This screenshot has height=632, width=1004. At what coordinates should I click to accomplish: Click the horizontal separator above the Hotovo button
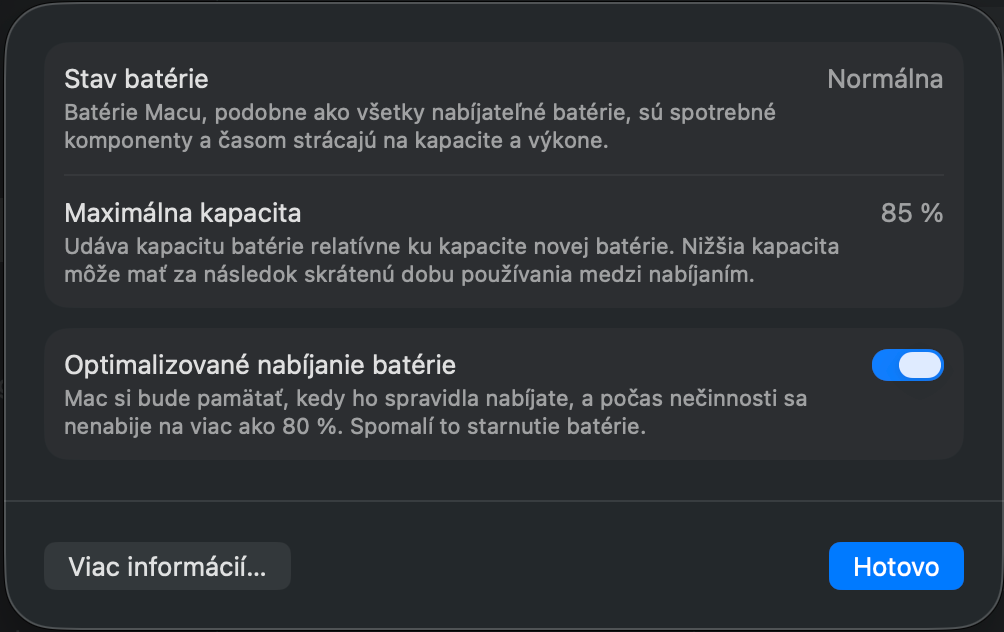click(503, 500)
